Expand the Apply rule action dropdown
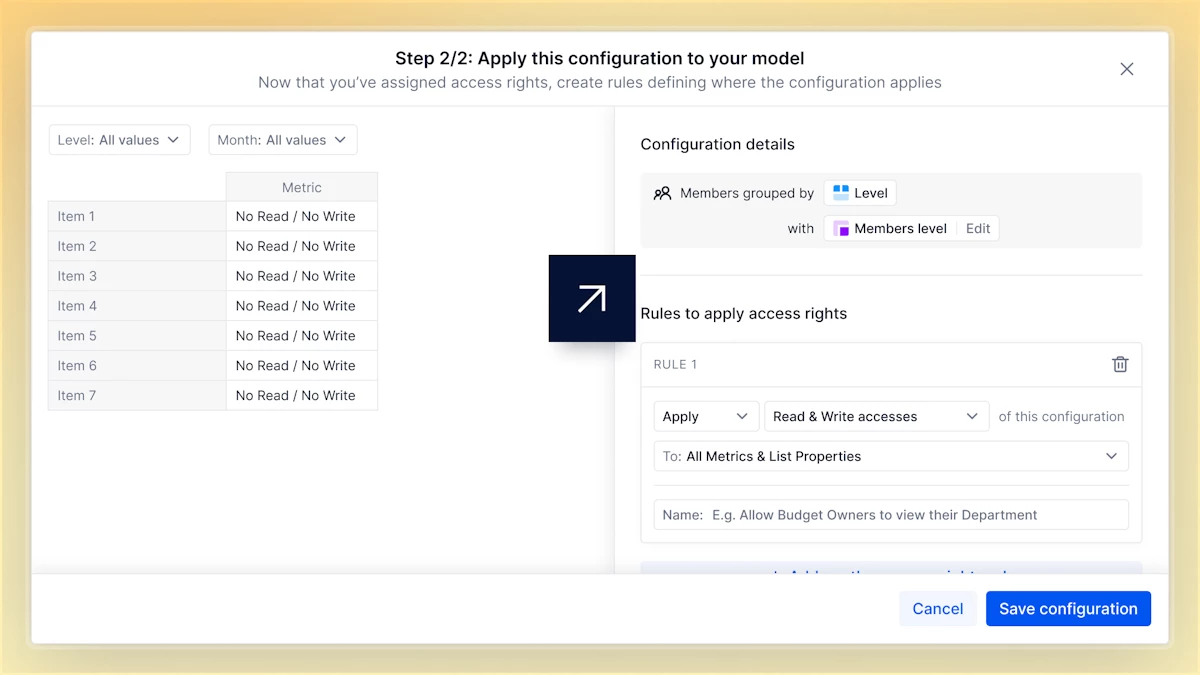 (705, 417)
